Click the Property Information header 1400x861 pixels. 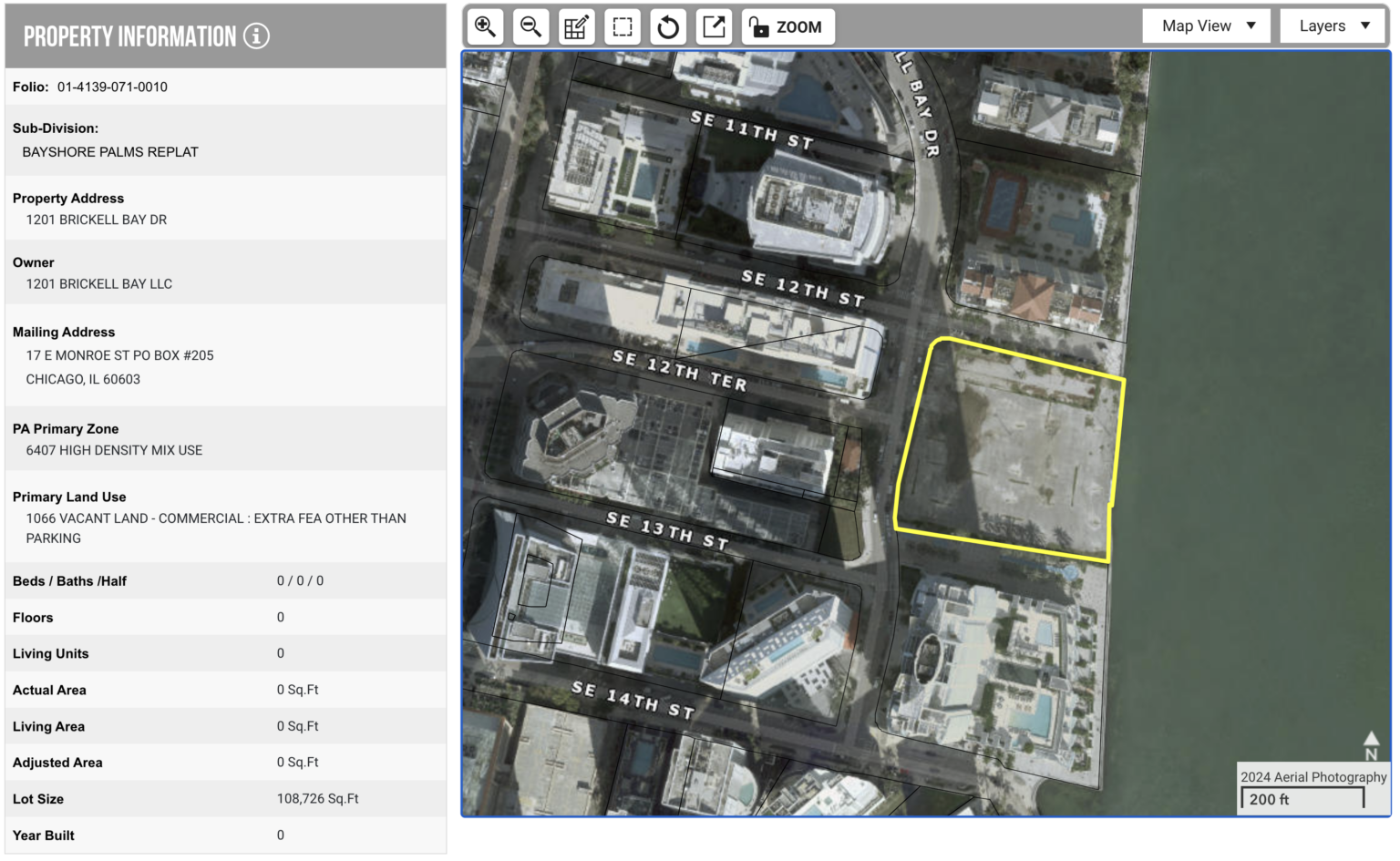tap(129, 36)
